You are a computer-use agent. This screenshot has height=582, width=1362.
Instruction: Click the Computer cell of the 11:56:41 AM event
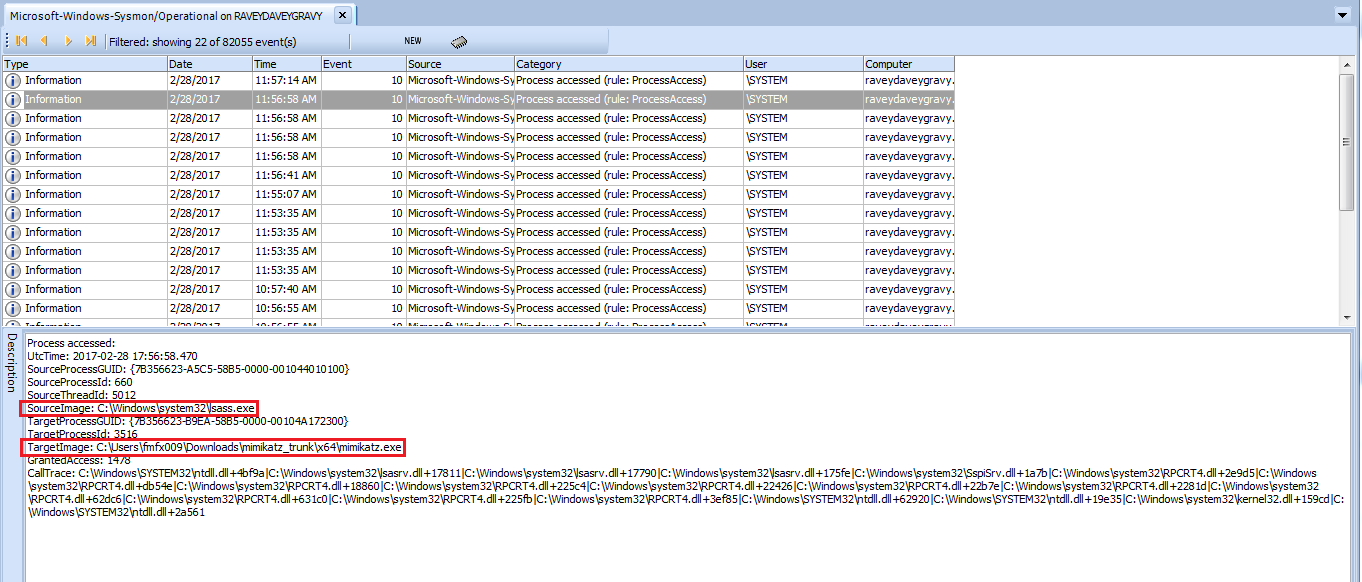click(909, 175)
